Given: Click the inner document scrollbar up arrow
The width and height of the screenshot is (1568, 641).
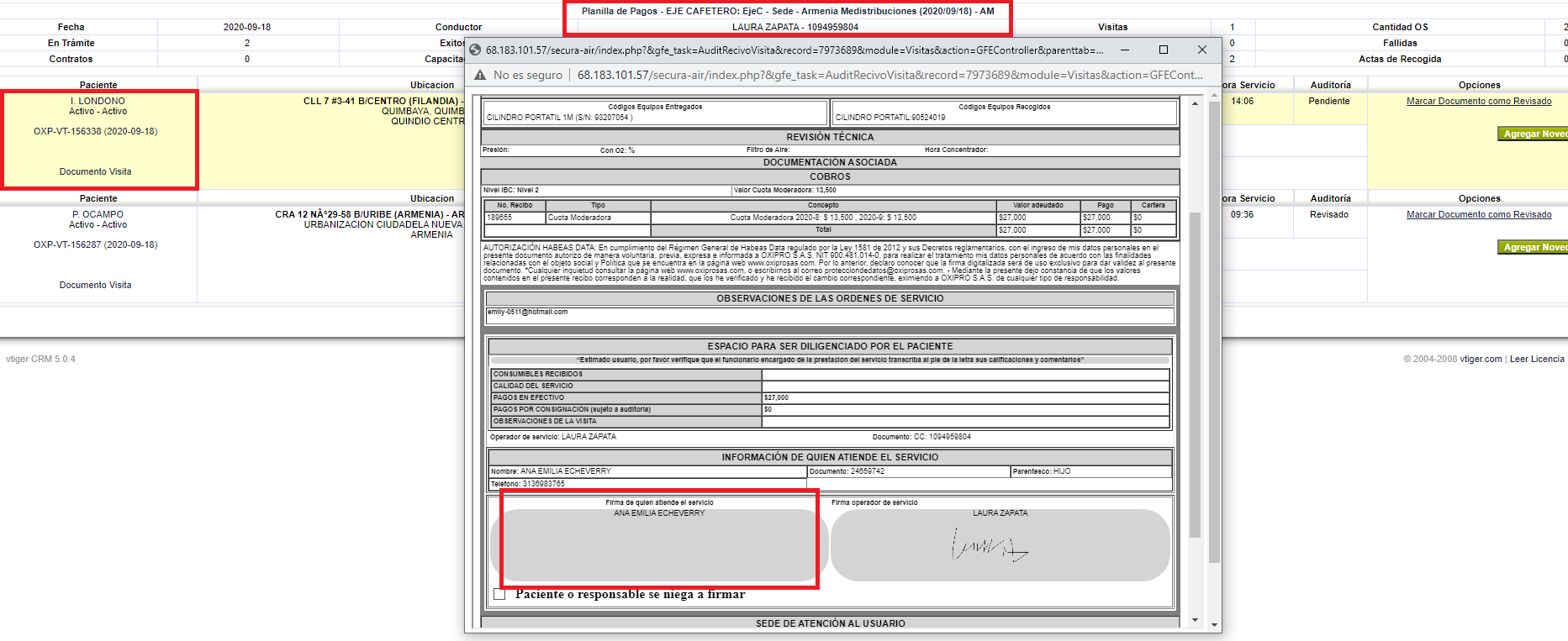Looking at the screenshot, I should (1195, 103).
